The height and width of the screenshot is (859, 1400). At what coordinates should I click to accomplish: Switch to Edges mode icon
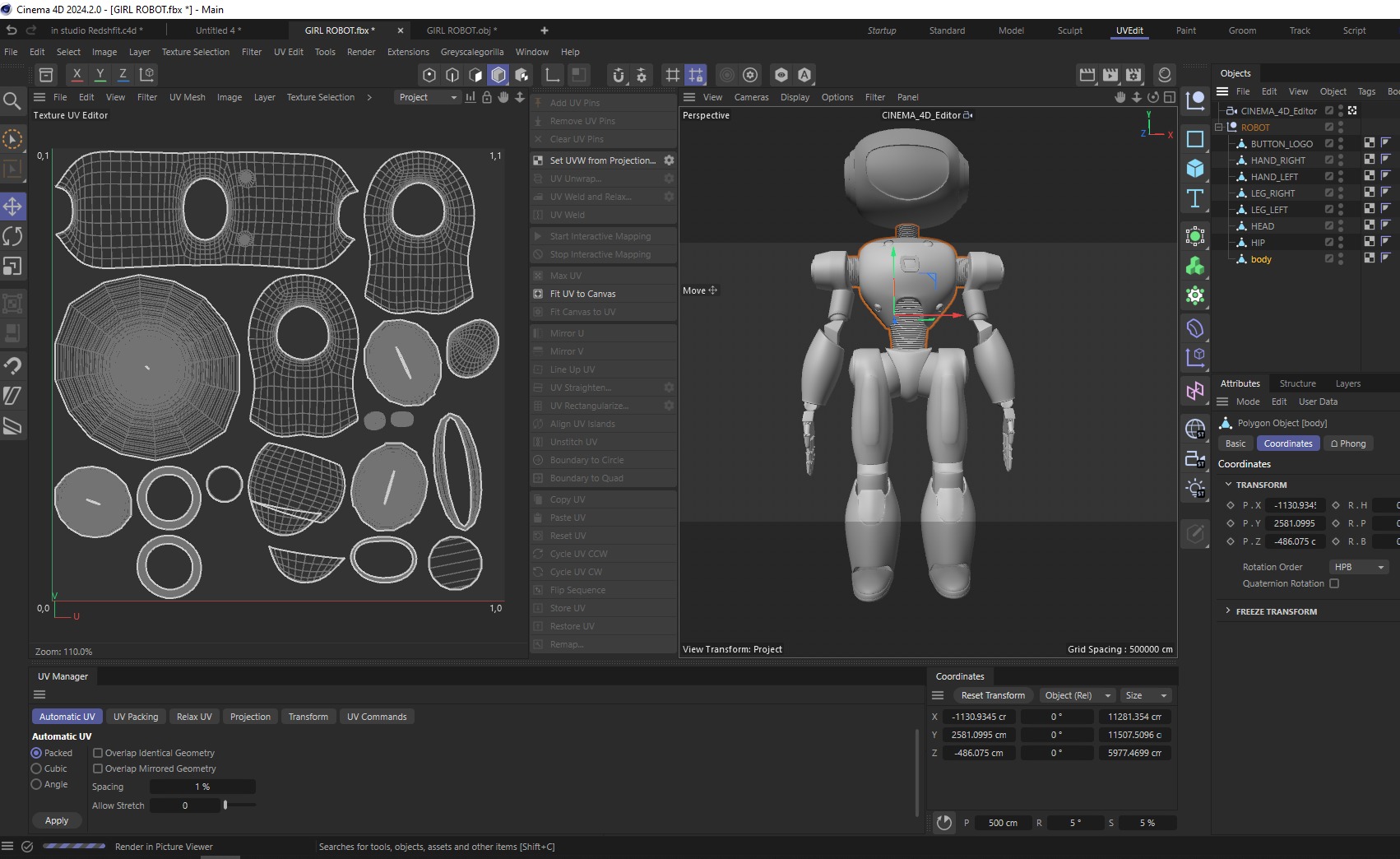coord(452,75)
